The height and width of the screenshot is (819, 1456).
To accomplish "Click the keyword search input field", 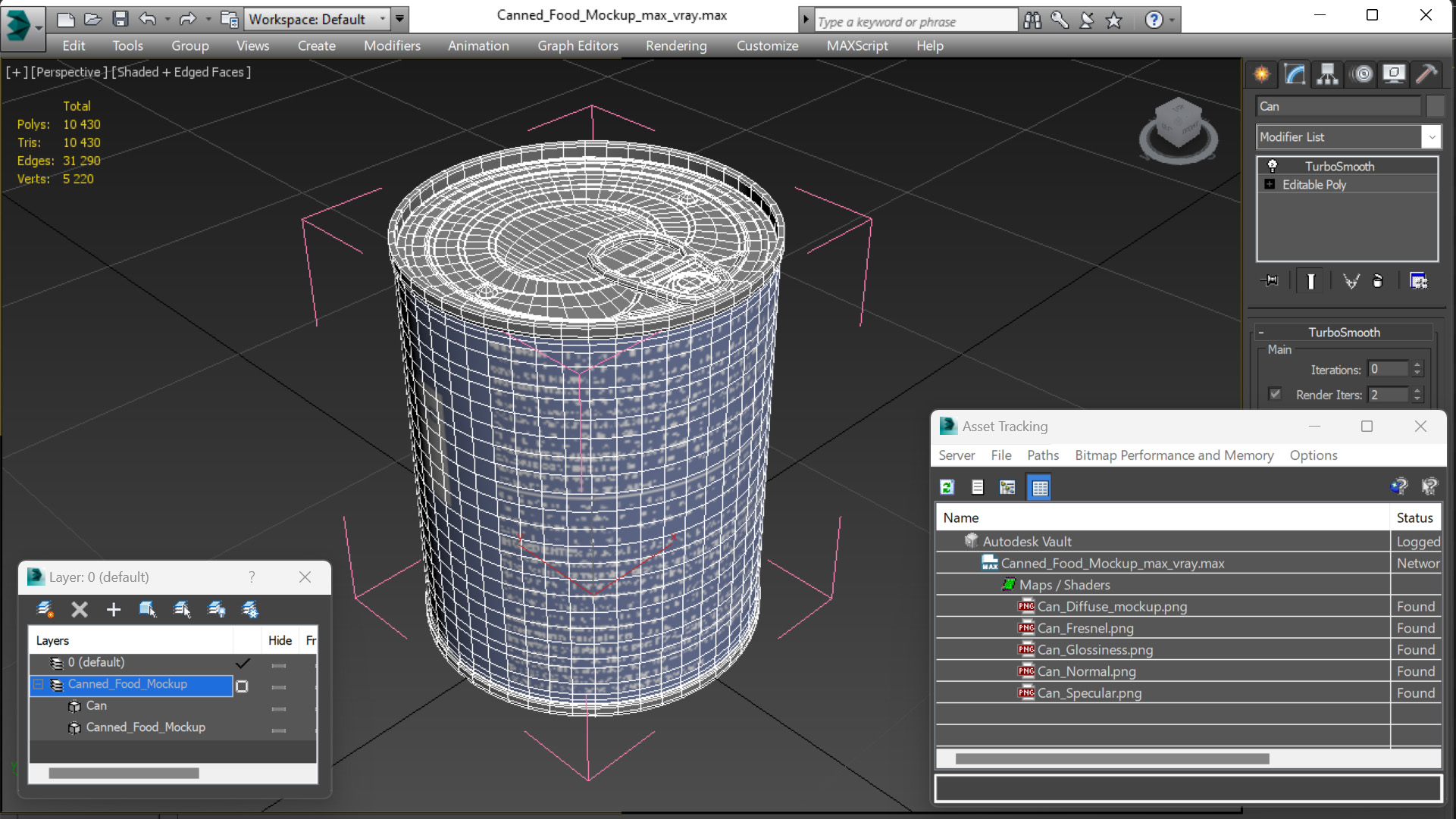I will pos(916,21).
